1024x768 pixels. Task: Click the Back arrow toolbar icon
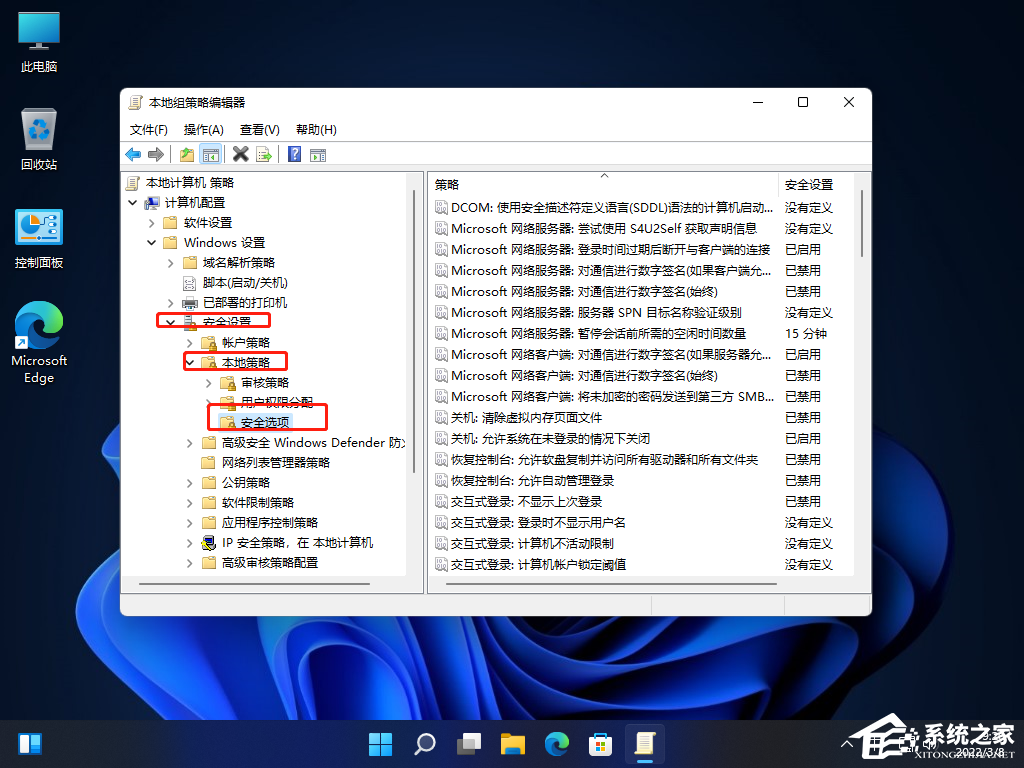133,154
